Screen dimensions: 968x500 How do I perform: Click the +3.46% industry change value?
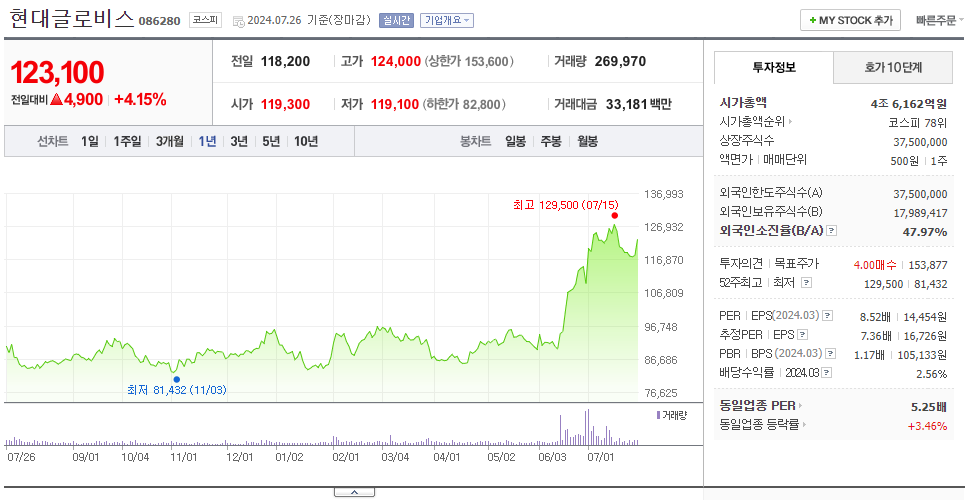tap(927, 426)
